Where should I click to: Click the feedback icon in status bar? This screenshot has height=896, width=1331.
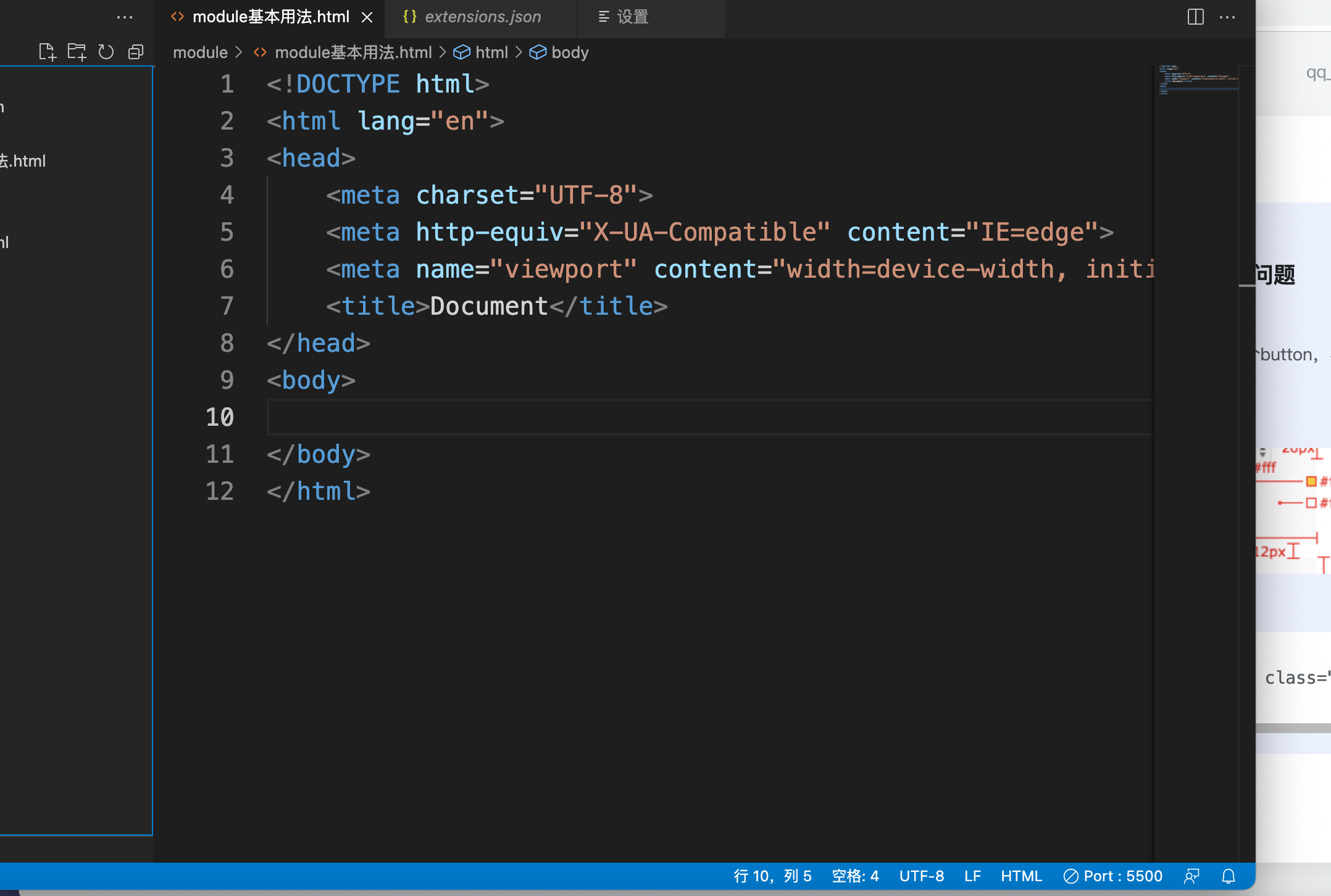pos(1191,876)
